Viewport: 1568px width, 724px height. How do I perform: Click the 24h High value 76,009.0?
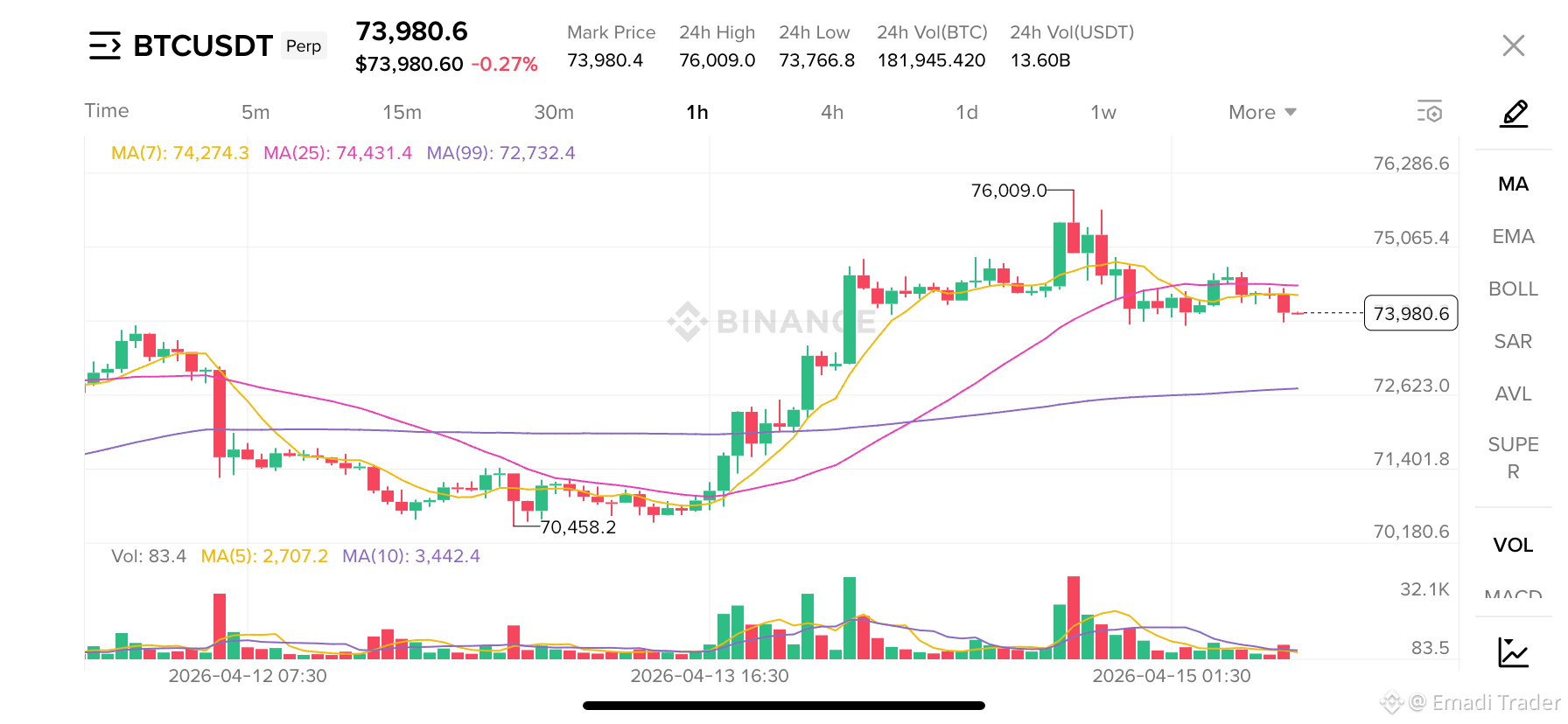(717, 60)
